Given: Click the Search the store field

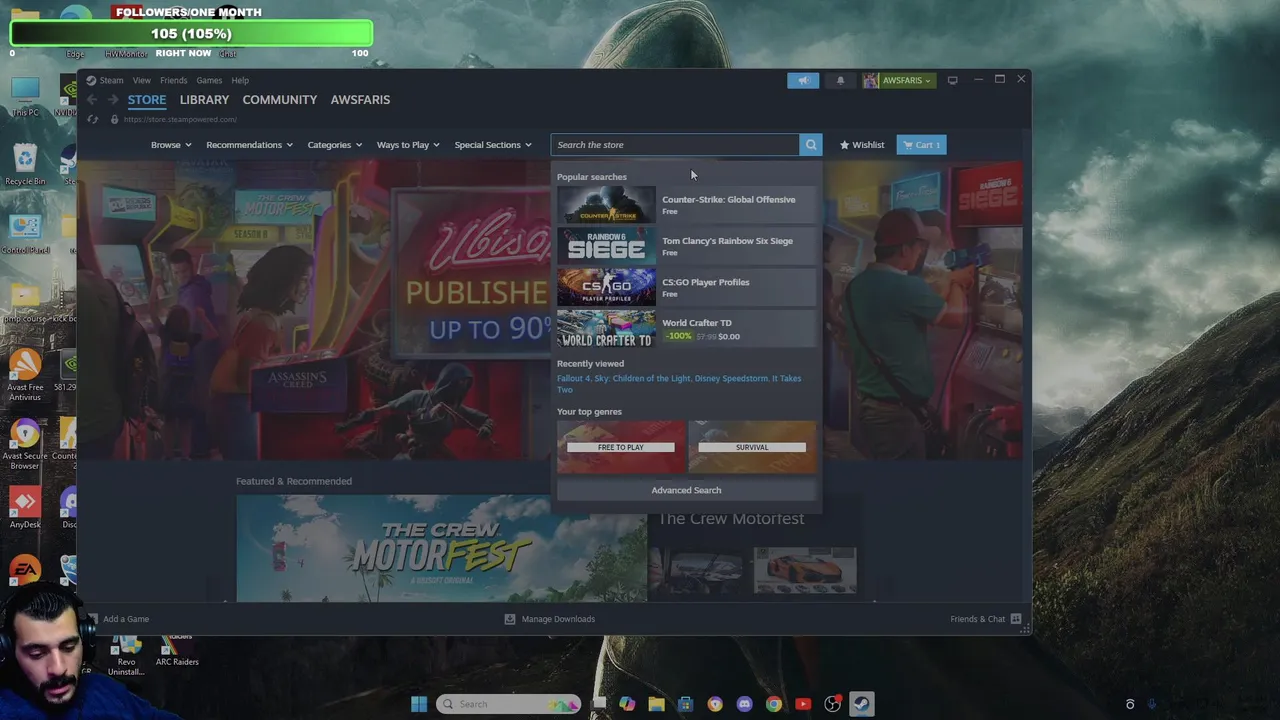Looking at the screenshot, I should click(x=675, y=145).
